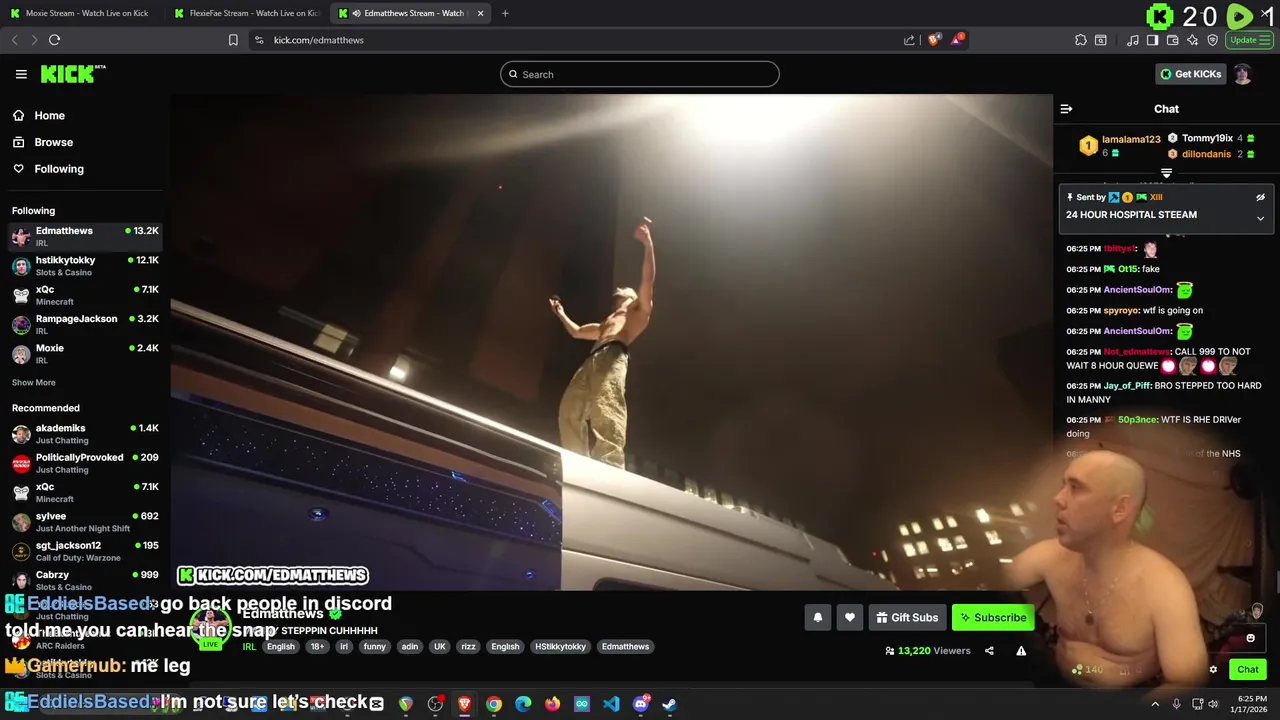Open Brave Wallet icon
The height and width of the screenshot is (720, 1280).
pos(1173,40)
